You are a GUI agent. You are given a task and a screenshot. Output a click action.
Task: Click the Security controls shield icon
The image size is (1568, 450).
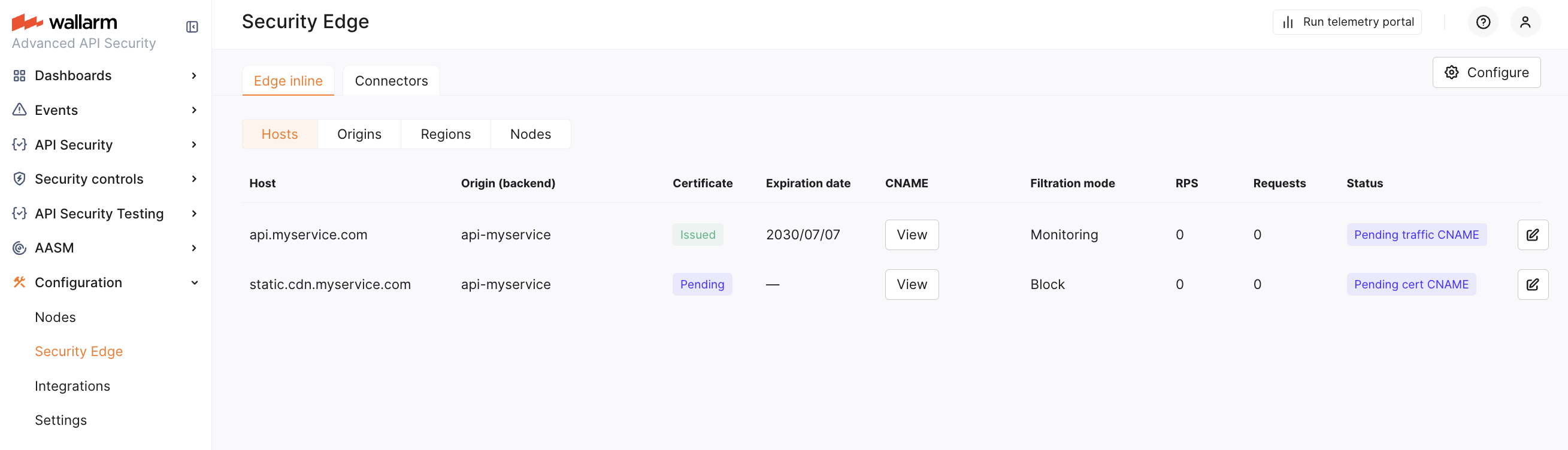tap(20, 179)
